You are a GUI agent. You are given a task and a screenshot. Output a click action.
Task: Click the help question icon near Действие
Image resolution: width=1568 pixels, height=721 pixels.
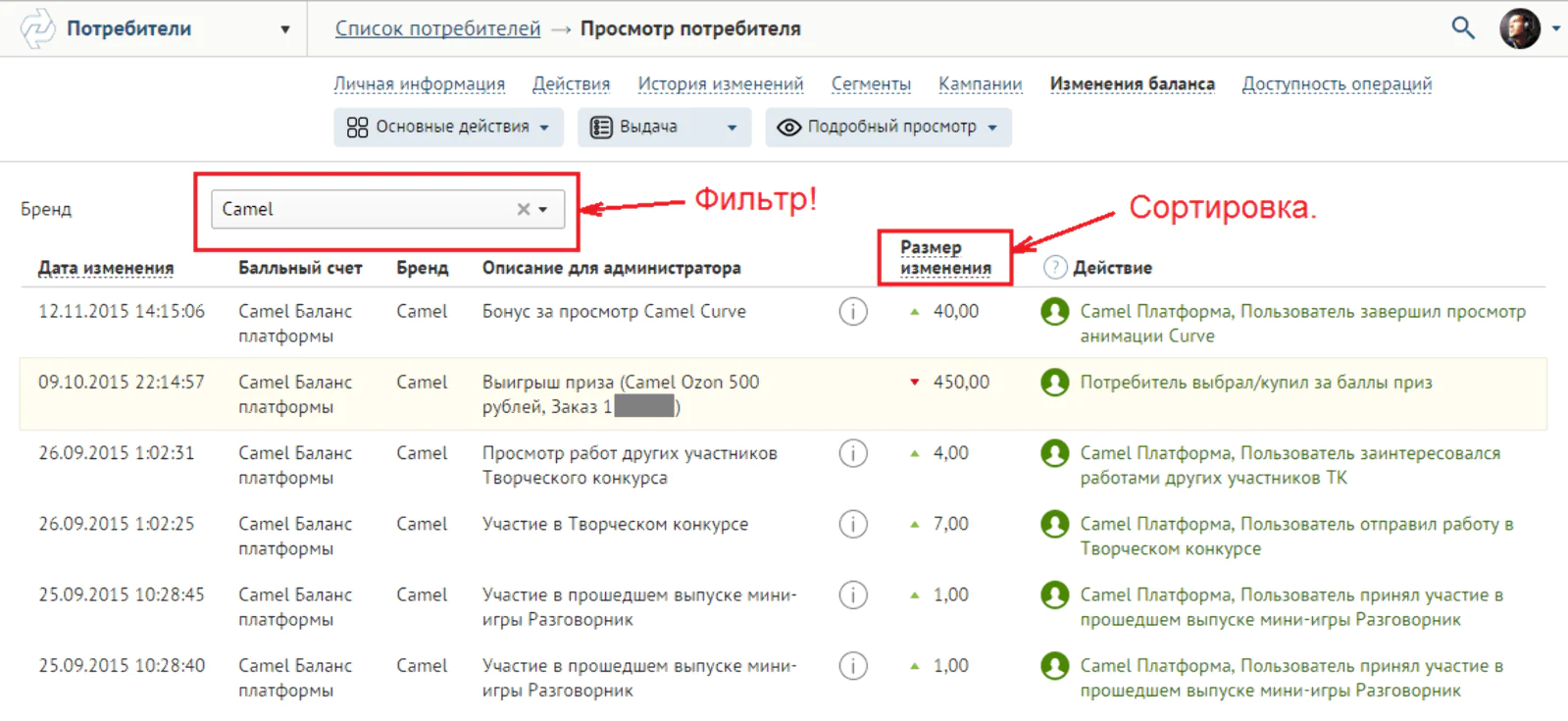[1055, 267]
